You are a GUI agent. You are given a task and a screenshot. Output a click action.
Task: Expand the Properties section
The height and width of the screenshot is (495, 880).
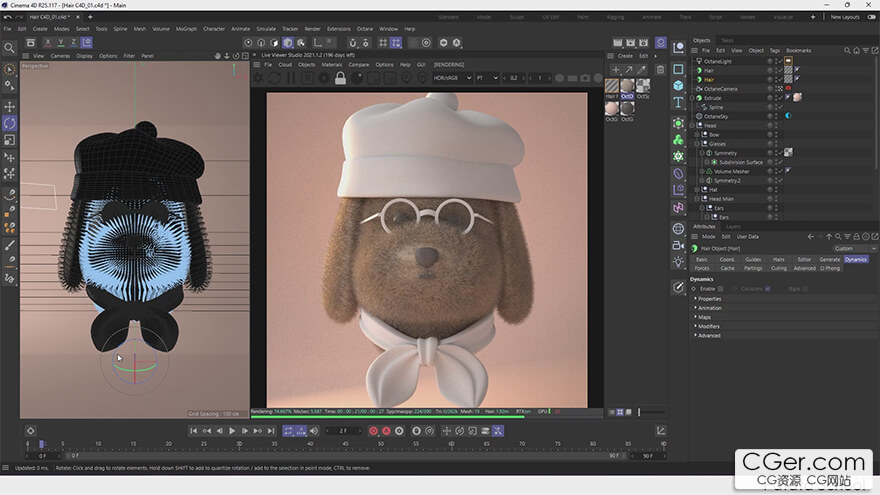tap(708, 299)
